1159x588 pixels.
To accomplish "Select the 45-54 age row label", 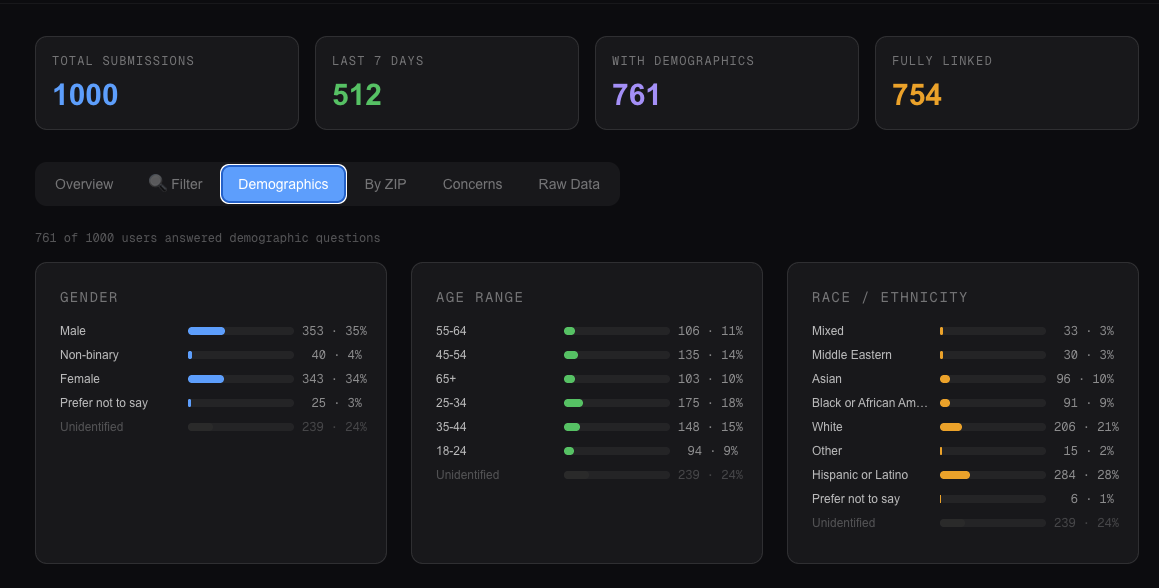I will 451,355.
